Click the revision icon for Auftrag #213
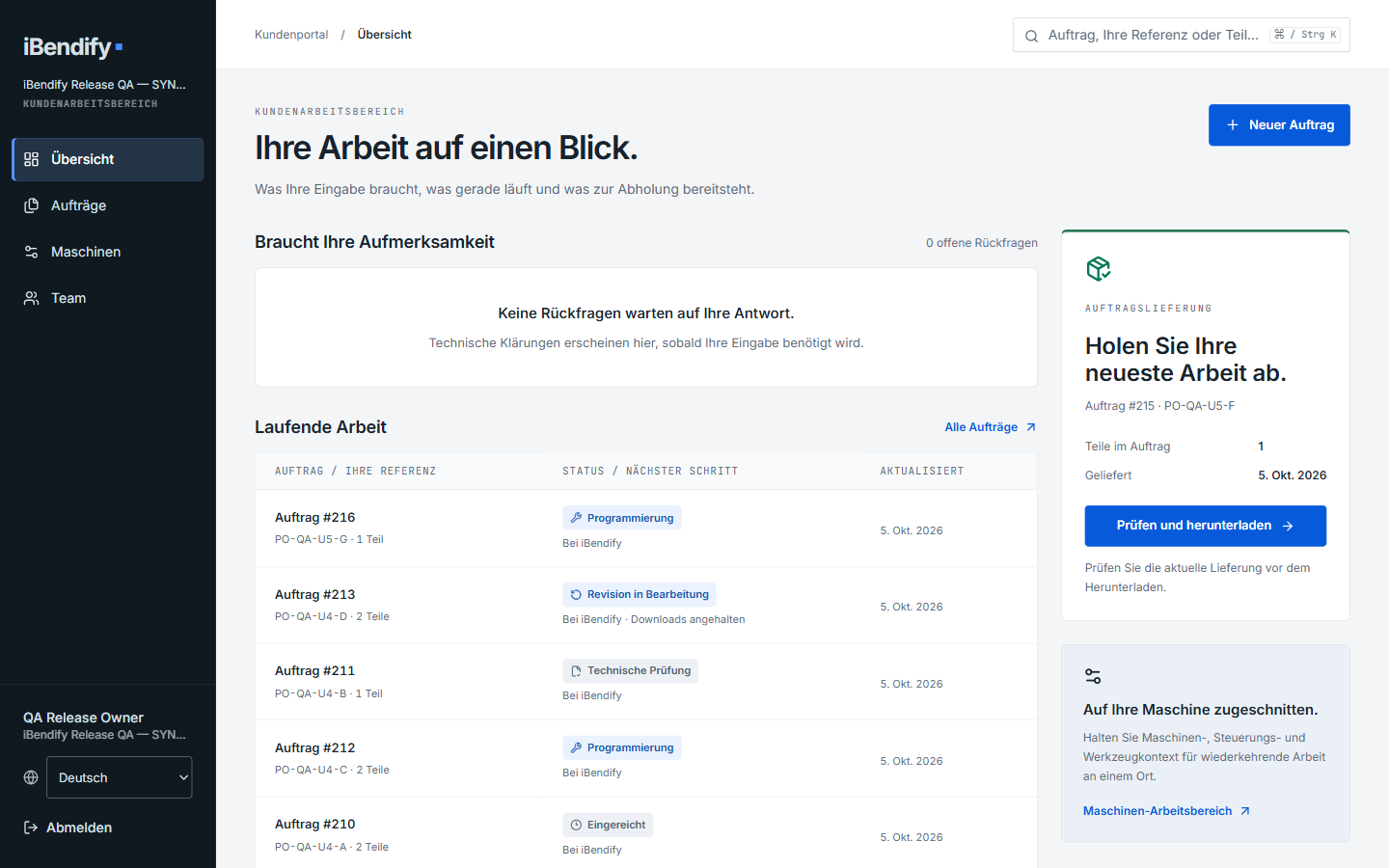1389x868 pixels. pyautogui.click(x=576, y=595)
